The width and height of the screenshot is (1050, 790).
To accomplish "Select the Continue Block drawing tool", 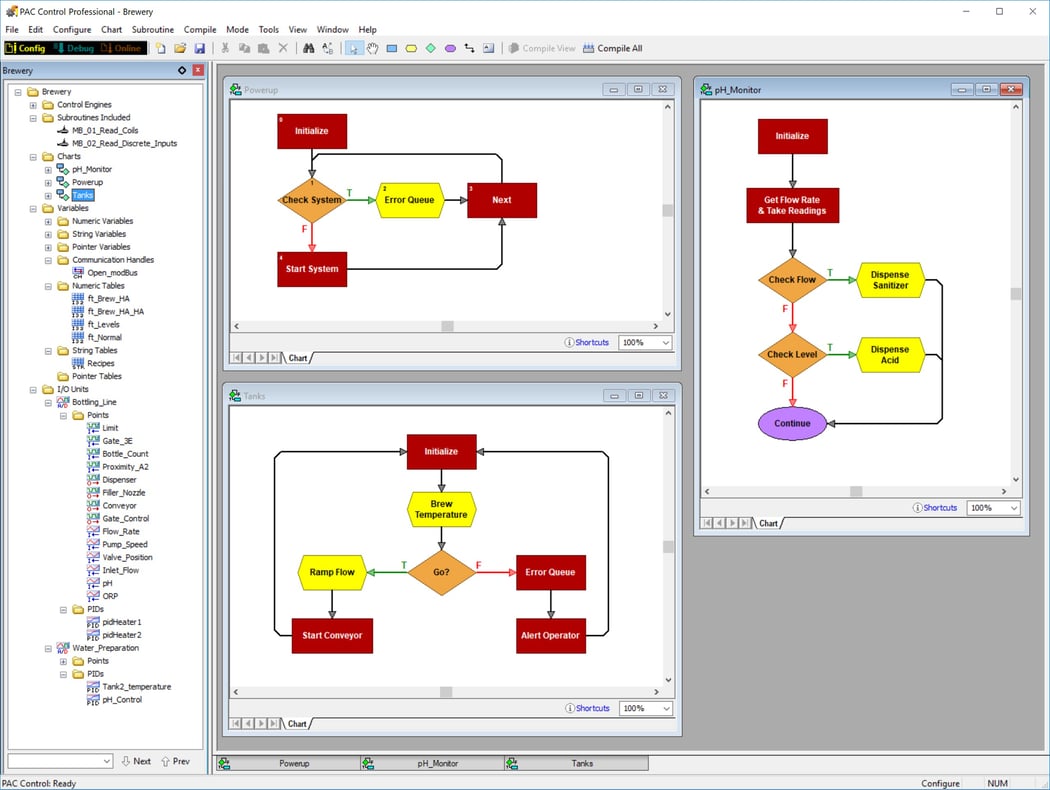I will click(x=450, y=48).
